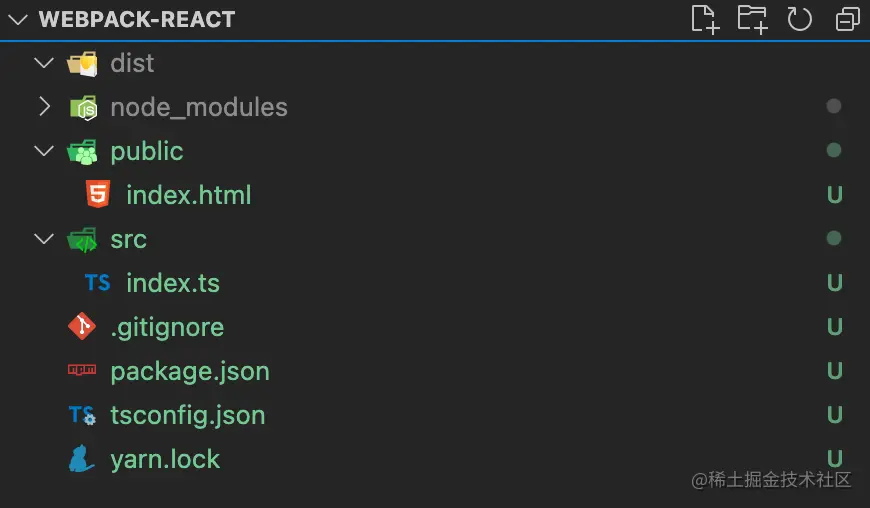Refresh the Explorer file tree
This screenshot has height=508, width=870.
coord(799,19)
